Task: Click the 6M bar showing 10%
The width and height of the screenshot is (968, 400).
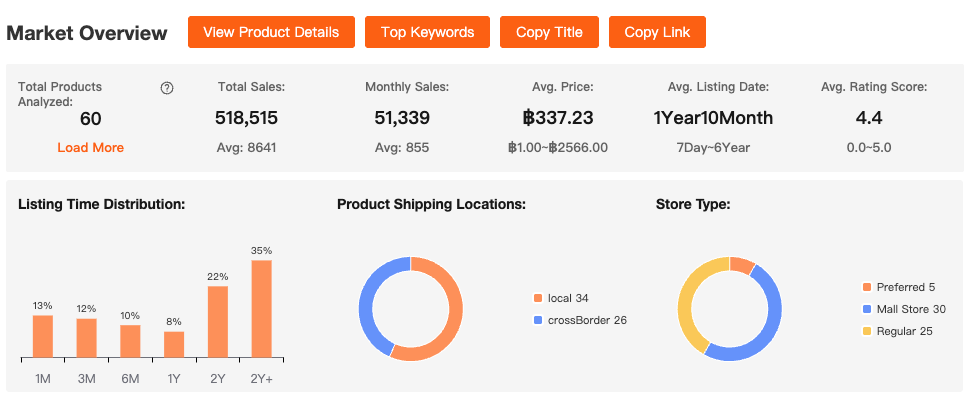Action: (130, 341)
